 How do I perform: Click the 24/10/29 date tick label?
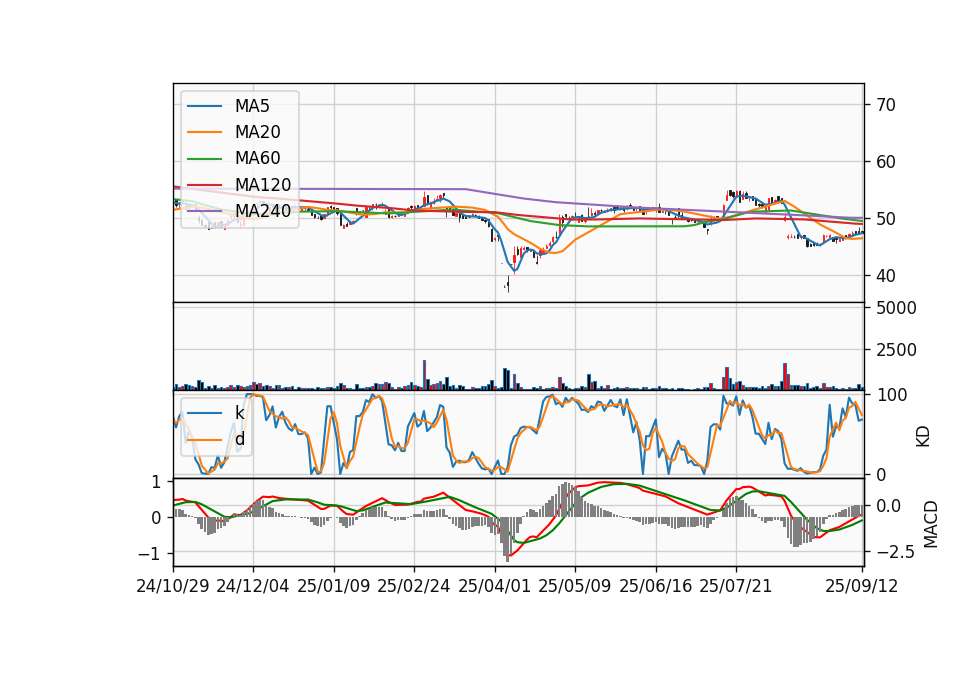[x=173, y=587]
